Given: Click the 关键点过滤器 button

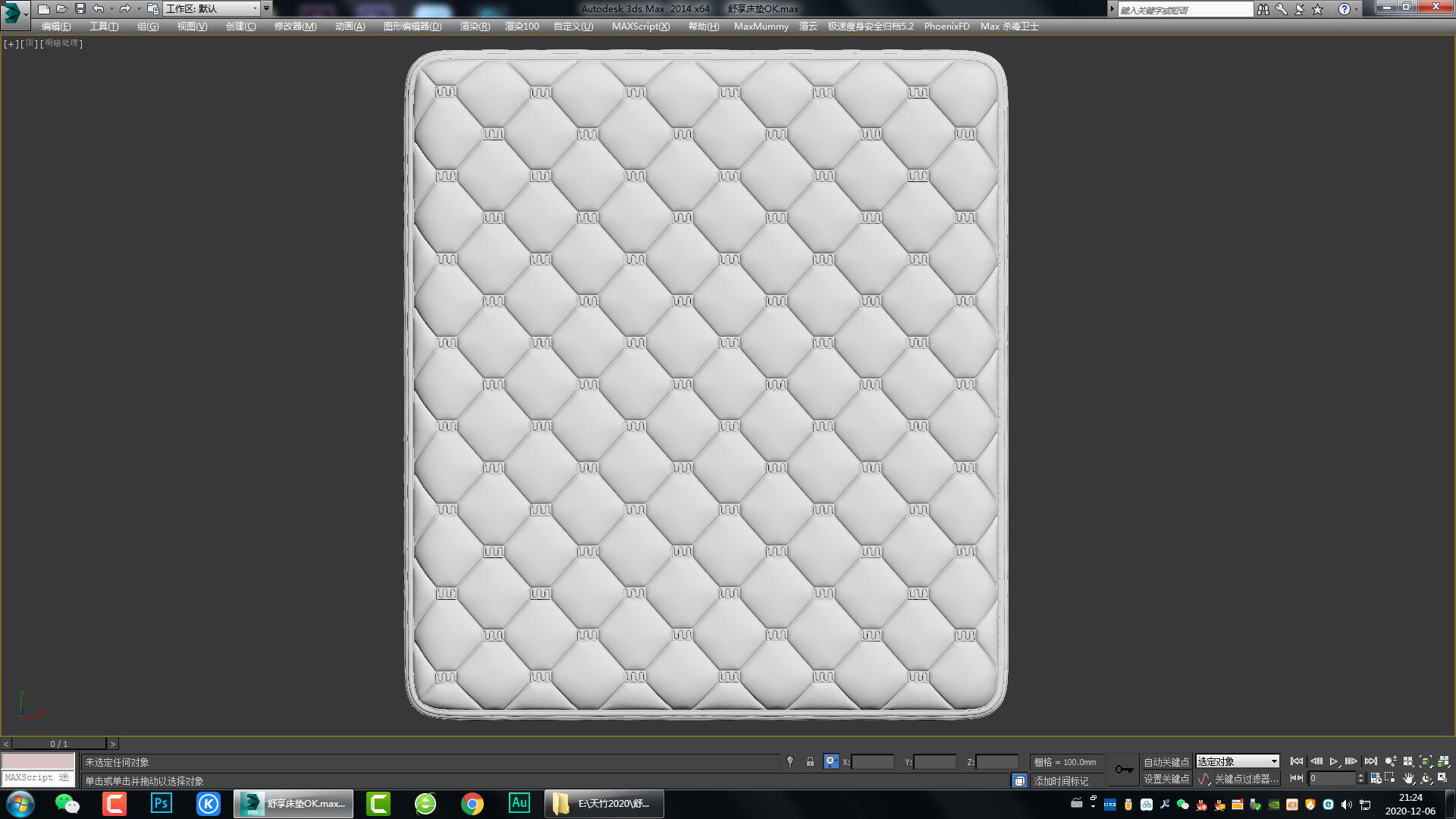Looking at the screenshot, I should 1245,779.
